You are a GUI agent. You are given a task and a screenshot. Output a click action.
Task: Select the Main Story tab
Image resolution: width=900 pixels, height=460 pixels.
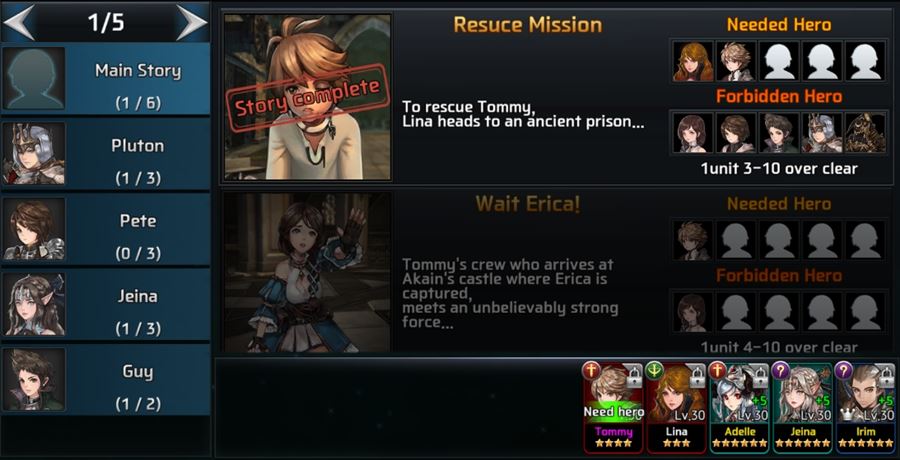point(106,78)
